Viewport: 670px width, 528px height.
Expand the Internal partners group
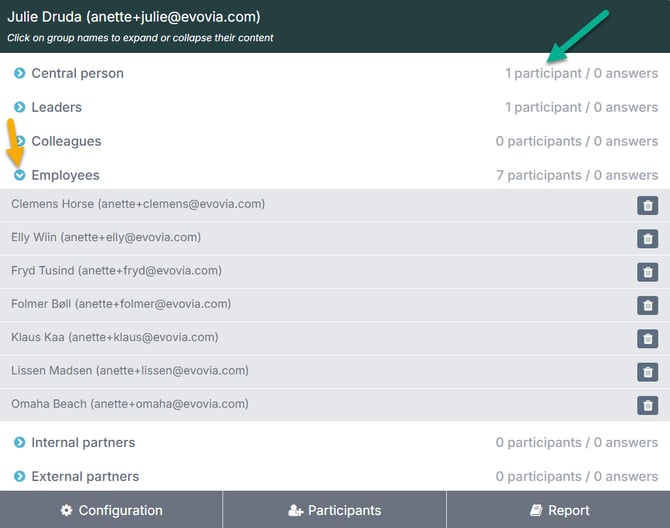pyautogui.click(x=19, y=442)
